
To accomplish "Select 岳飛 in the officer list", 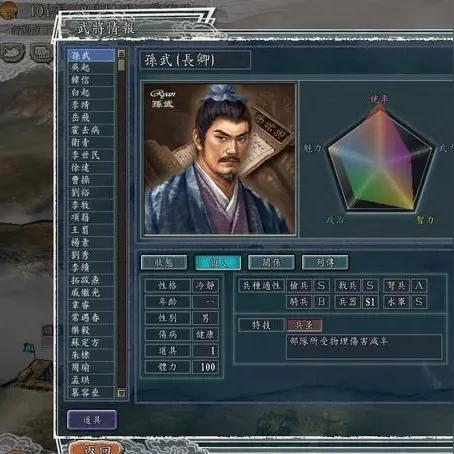I will [91, 117].
